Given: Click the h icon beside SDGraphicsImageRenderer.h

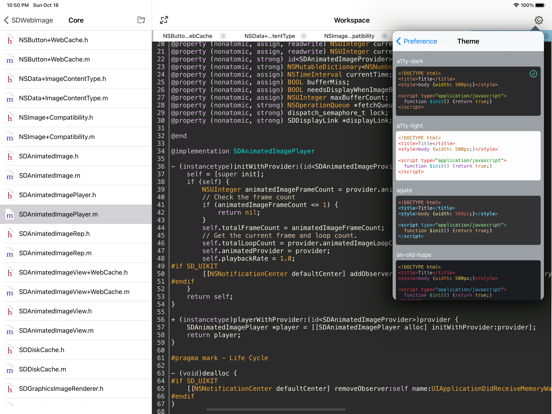Looking at the screenshot, I should (10, 389).
